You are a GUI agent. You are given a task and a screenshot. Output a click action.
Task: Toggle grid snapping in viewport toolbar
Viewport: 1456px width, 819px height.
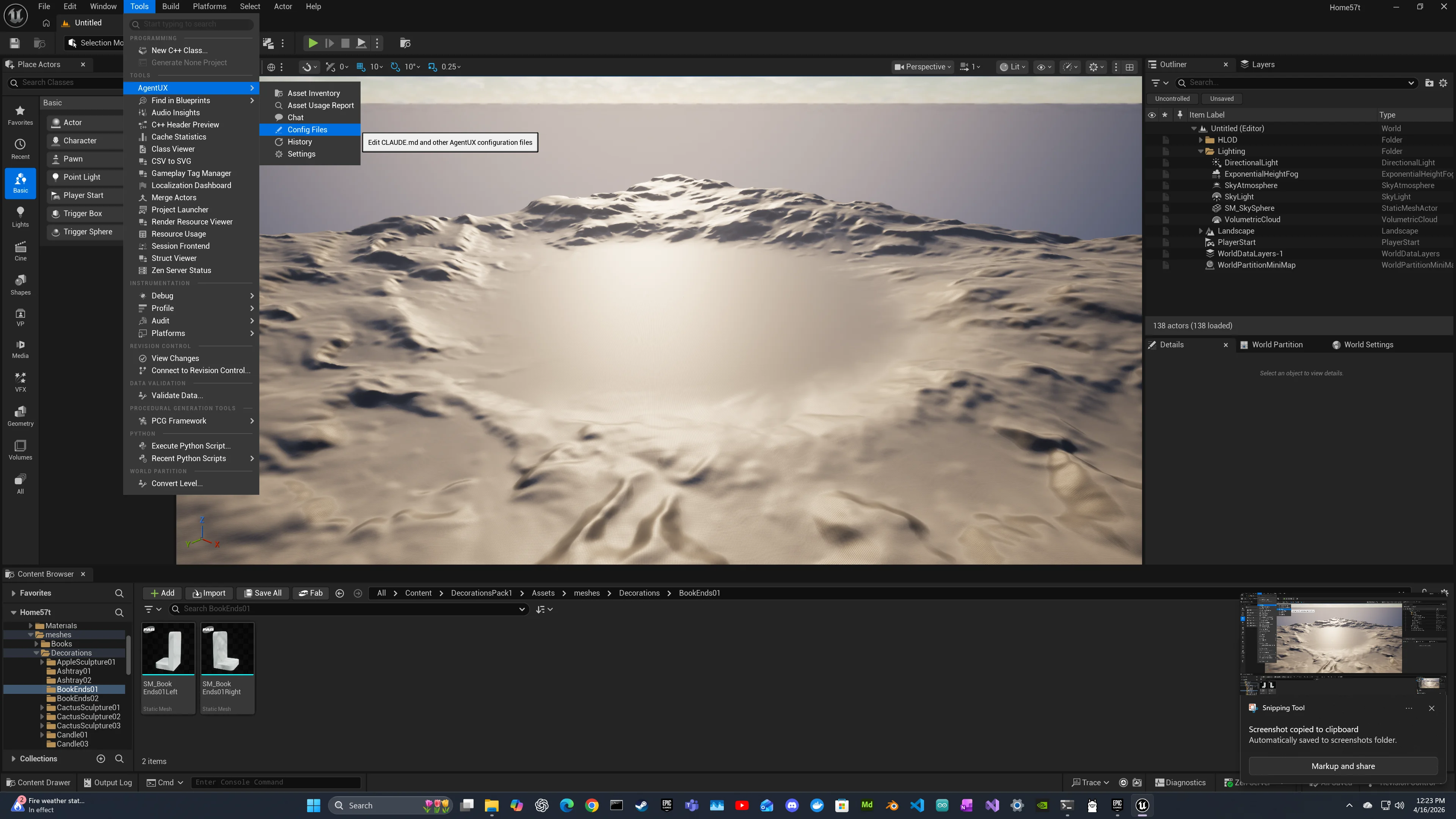361,67
